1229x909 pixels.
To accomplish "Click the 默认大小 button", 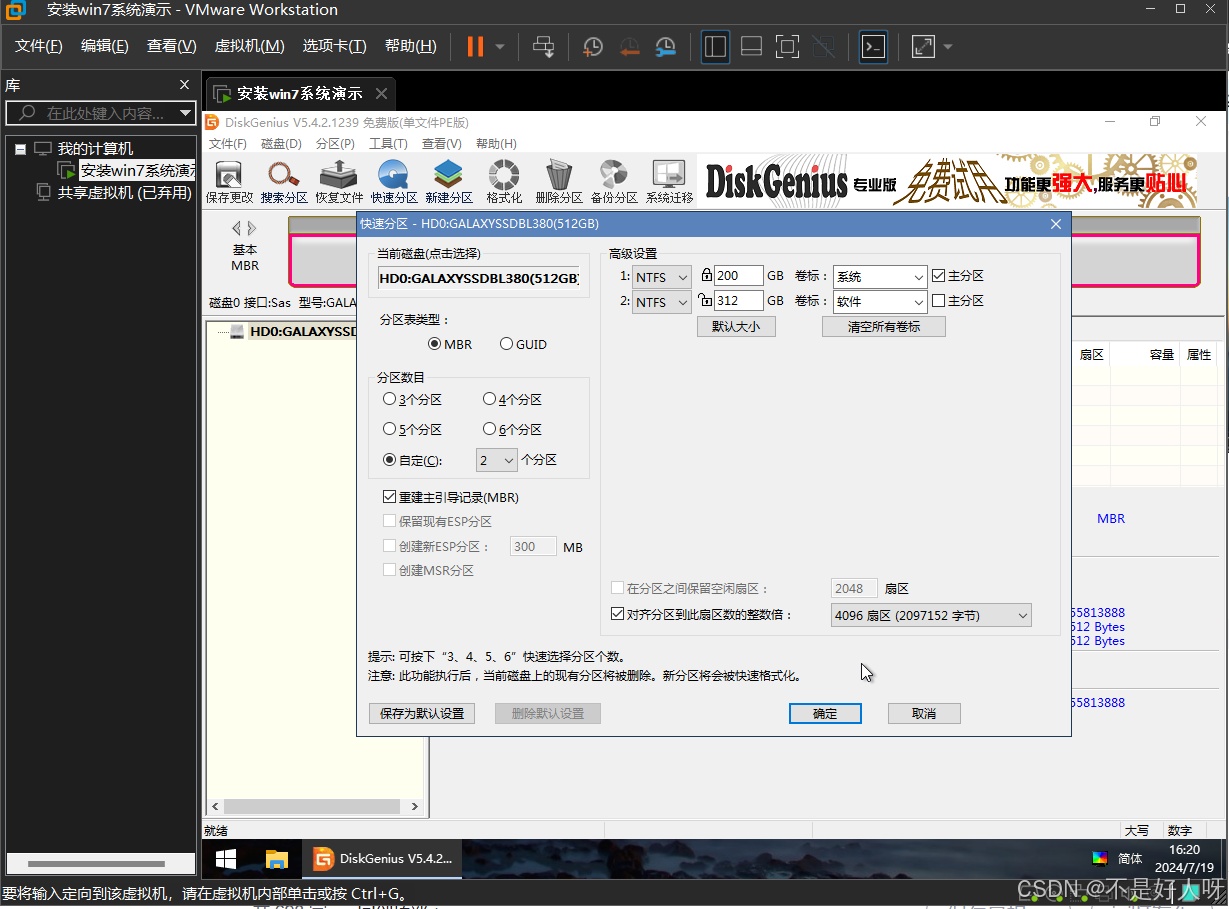I will [736, 326].
